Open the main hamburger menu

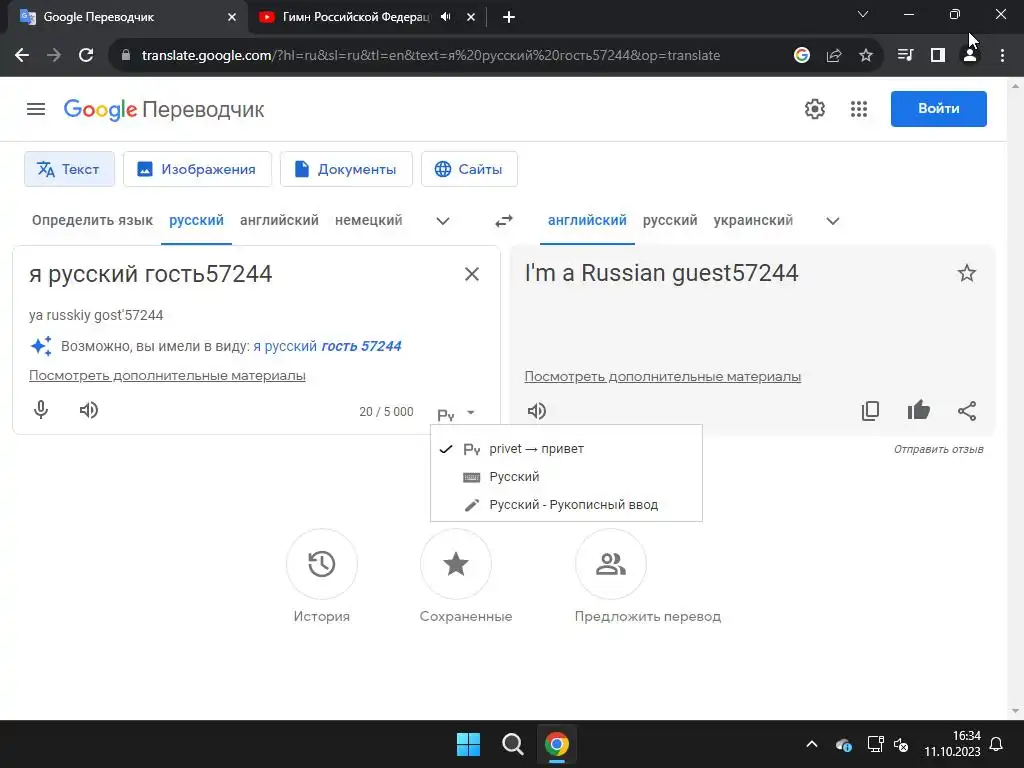(x=36, y=109)
